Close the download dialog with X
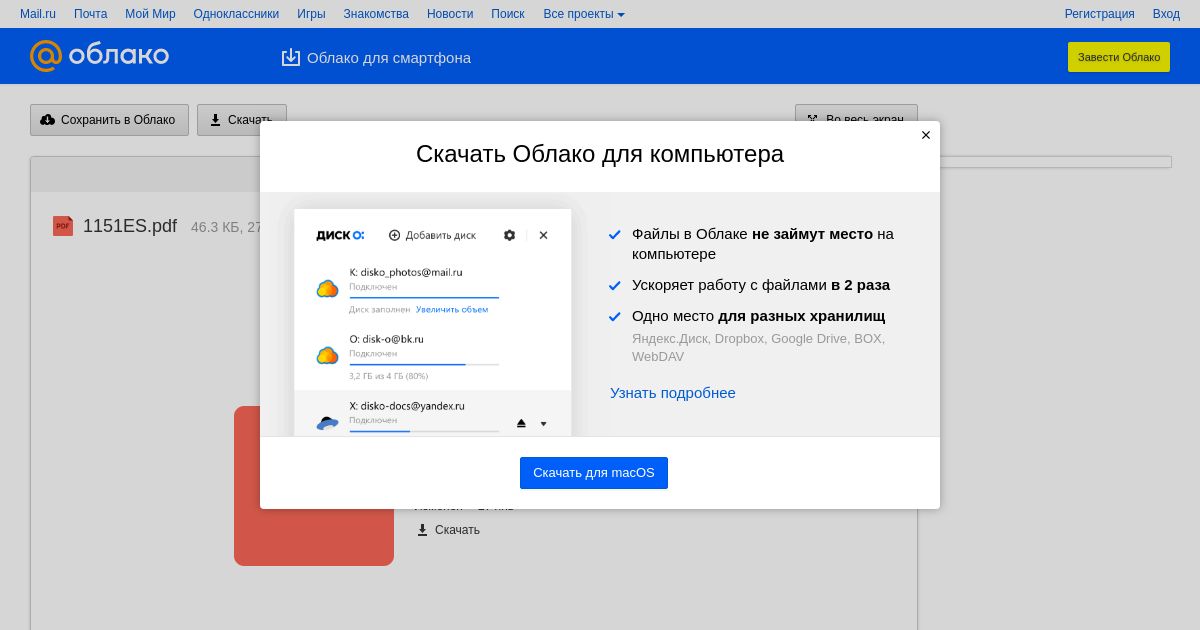The width and height of the screenshot is (1200, 630). [x=926, y=135]
